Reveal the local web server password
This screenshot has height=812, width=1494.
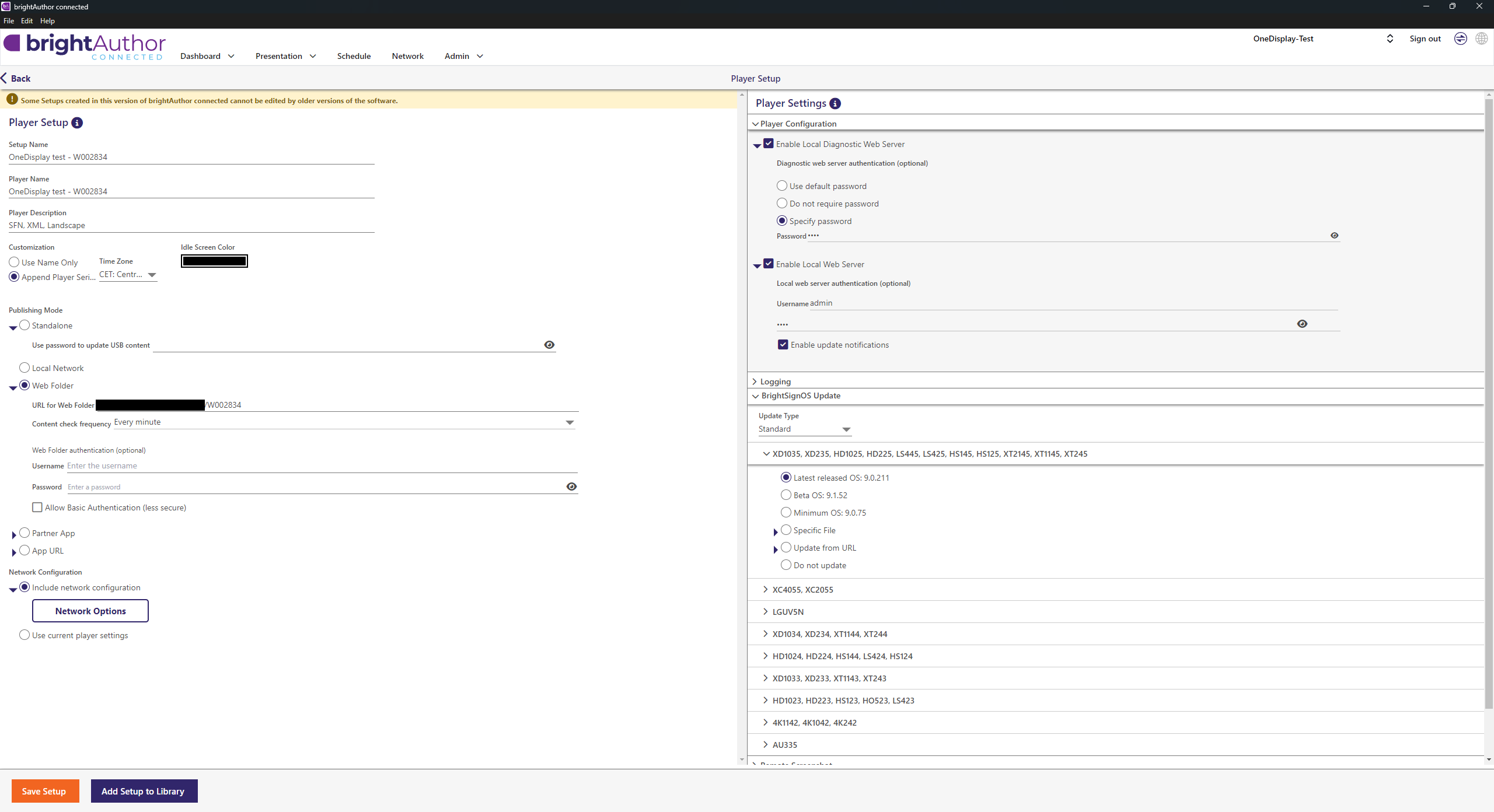coord(1302,324)
